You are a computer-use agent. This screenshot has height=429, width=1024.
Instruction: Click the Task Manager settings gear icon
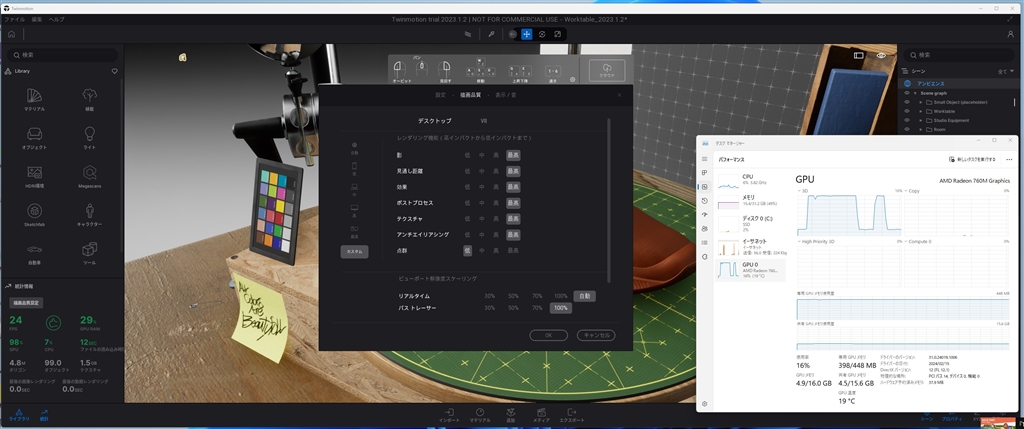pos(705,402)
